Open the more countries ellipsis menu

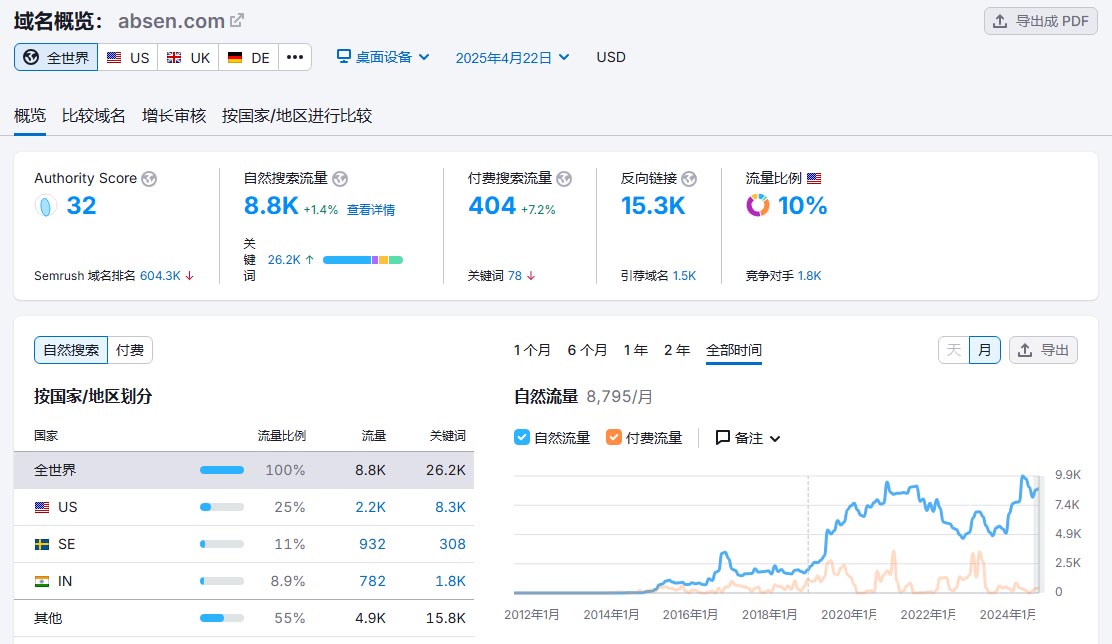[295, 57]
